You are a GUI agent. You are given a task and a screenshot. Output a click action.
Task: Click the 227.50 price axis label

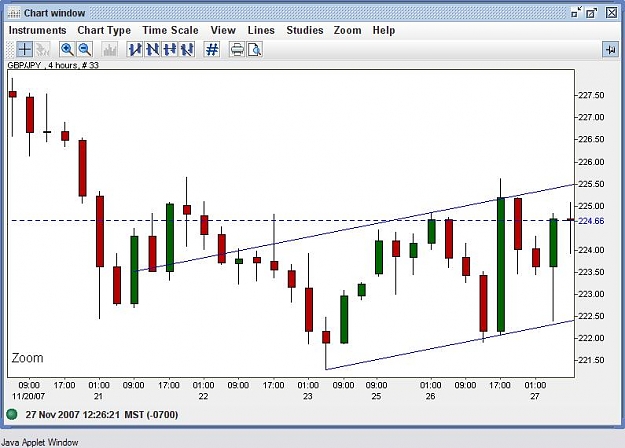click(x=591, y=95)
